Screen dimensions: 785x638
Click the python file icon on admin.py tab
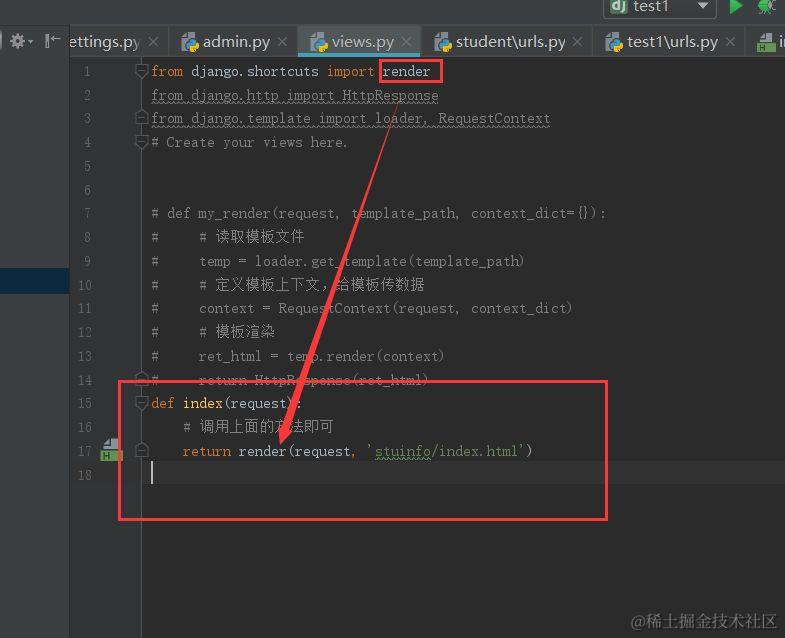[x=190, y=43]
